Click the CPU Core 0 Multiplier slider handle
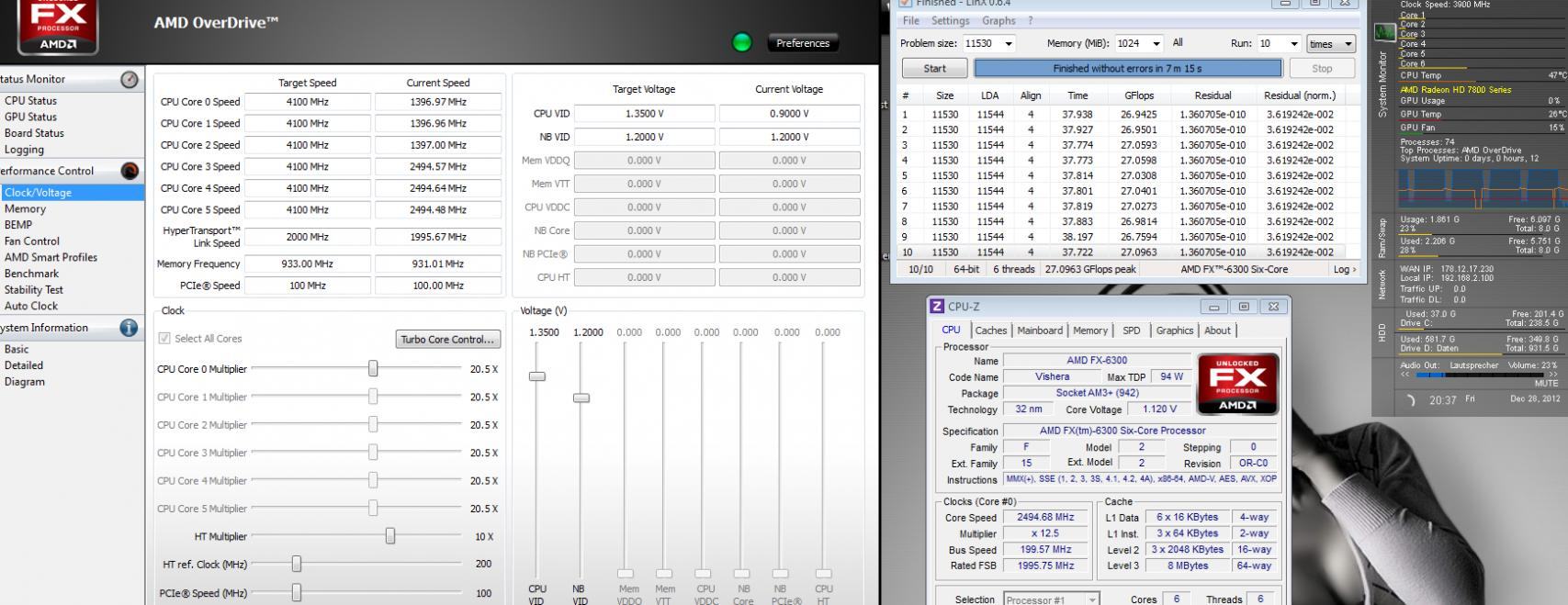The width and height of the screenshot is (1568, 605). tap(373, 368)
